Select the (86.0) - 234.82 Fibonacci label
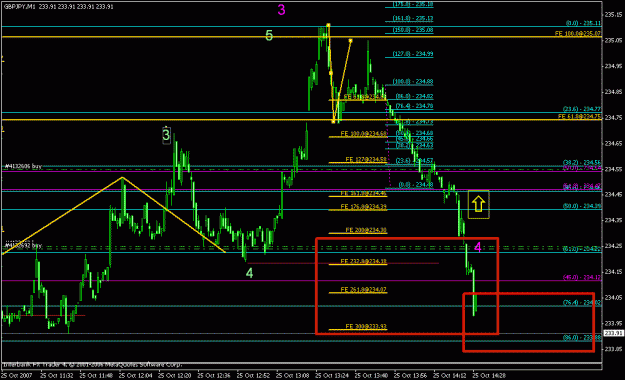625x380 pixels. [x=414, y=96]
